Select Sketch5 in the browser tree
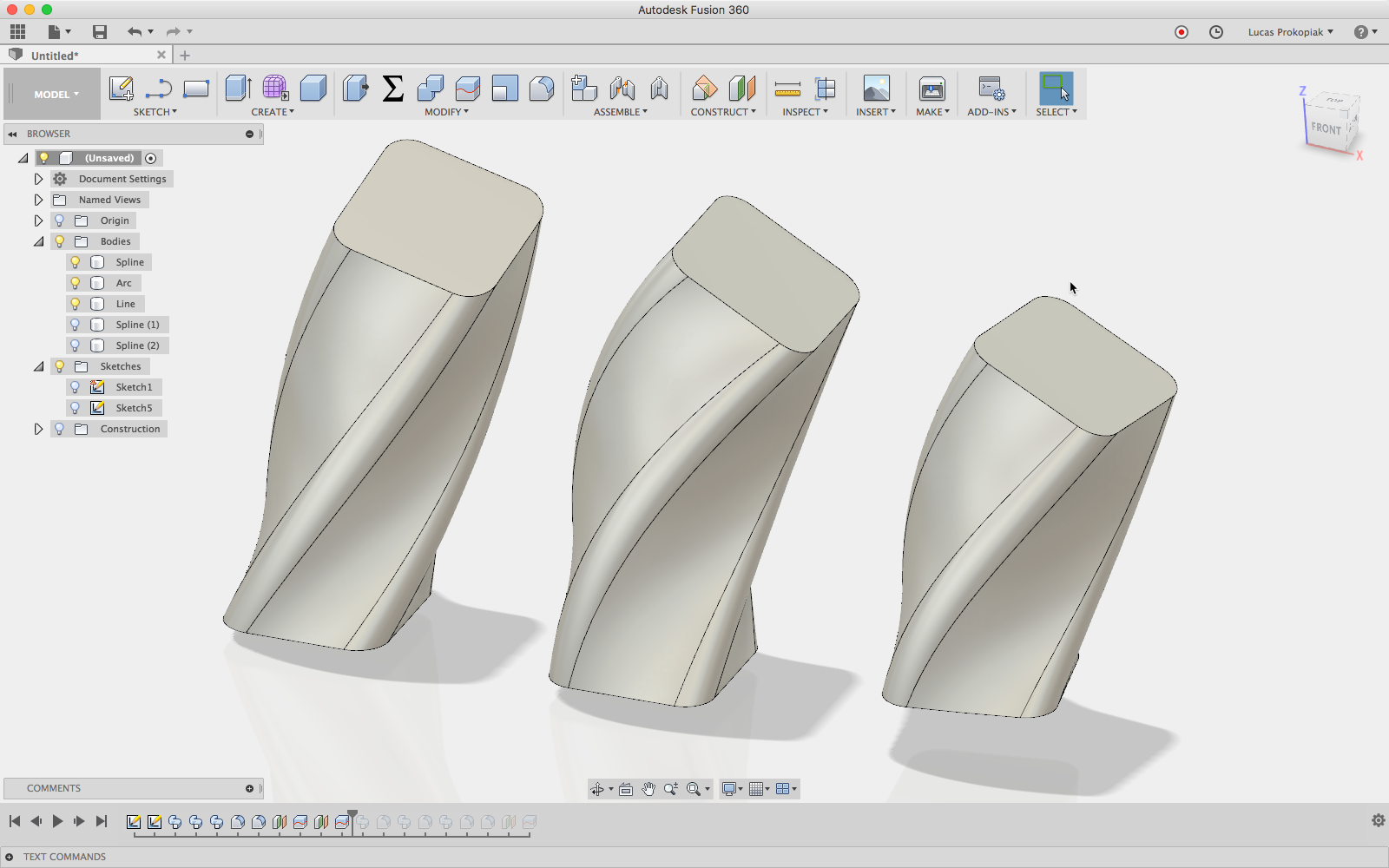 click(134, 408)
